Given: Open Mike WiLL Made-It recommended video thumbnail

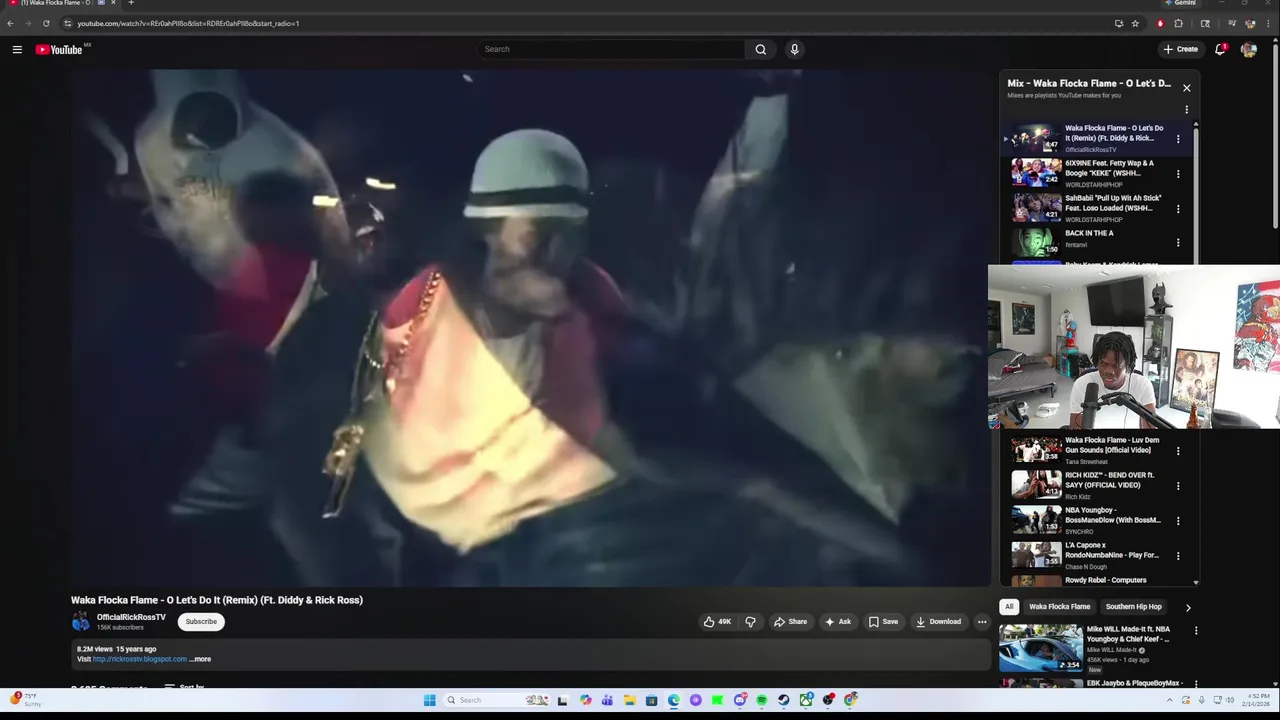Looking at the screenshot, I should coord(1040,647).
